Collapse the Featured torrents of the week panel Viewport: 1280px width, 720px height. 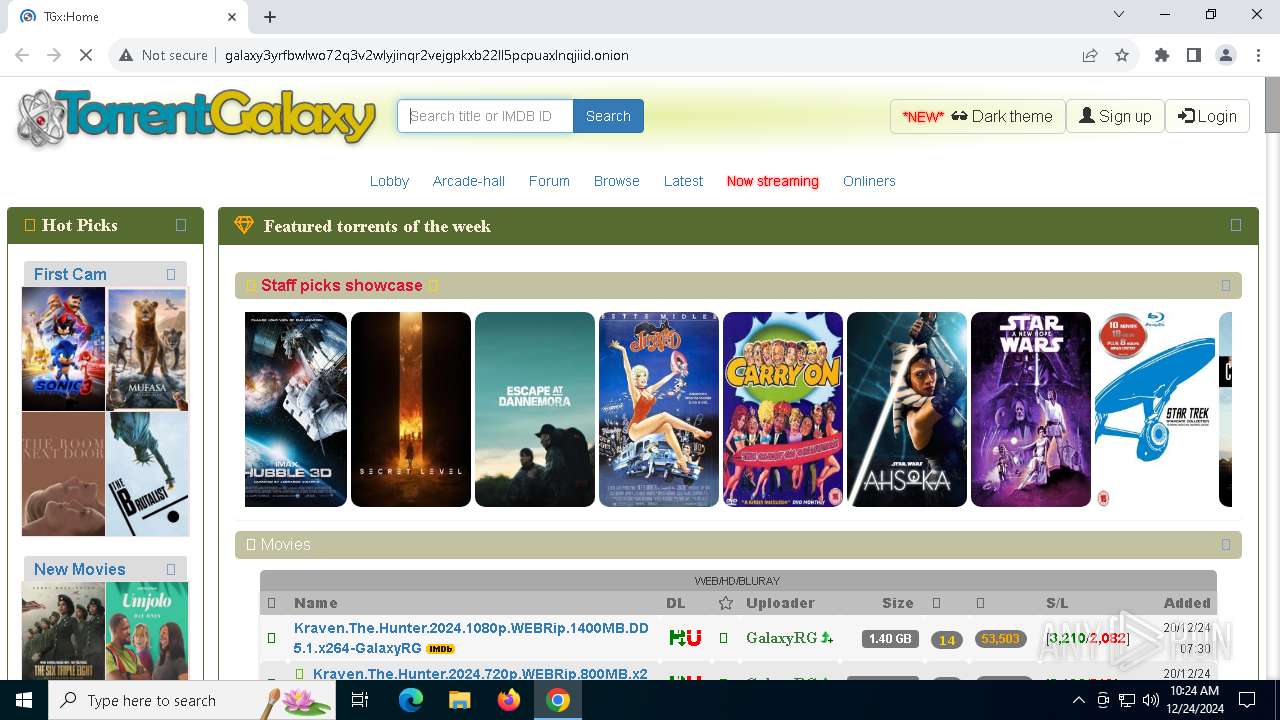click(x=1236, y=225)
